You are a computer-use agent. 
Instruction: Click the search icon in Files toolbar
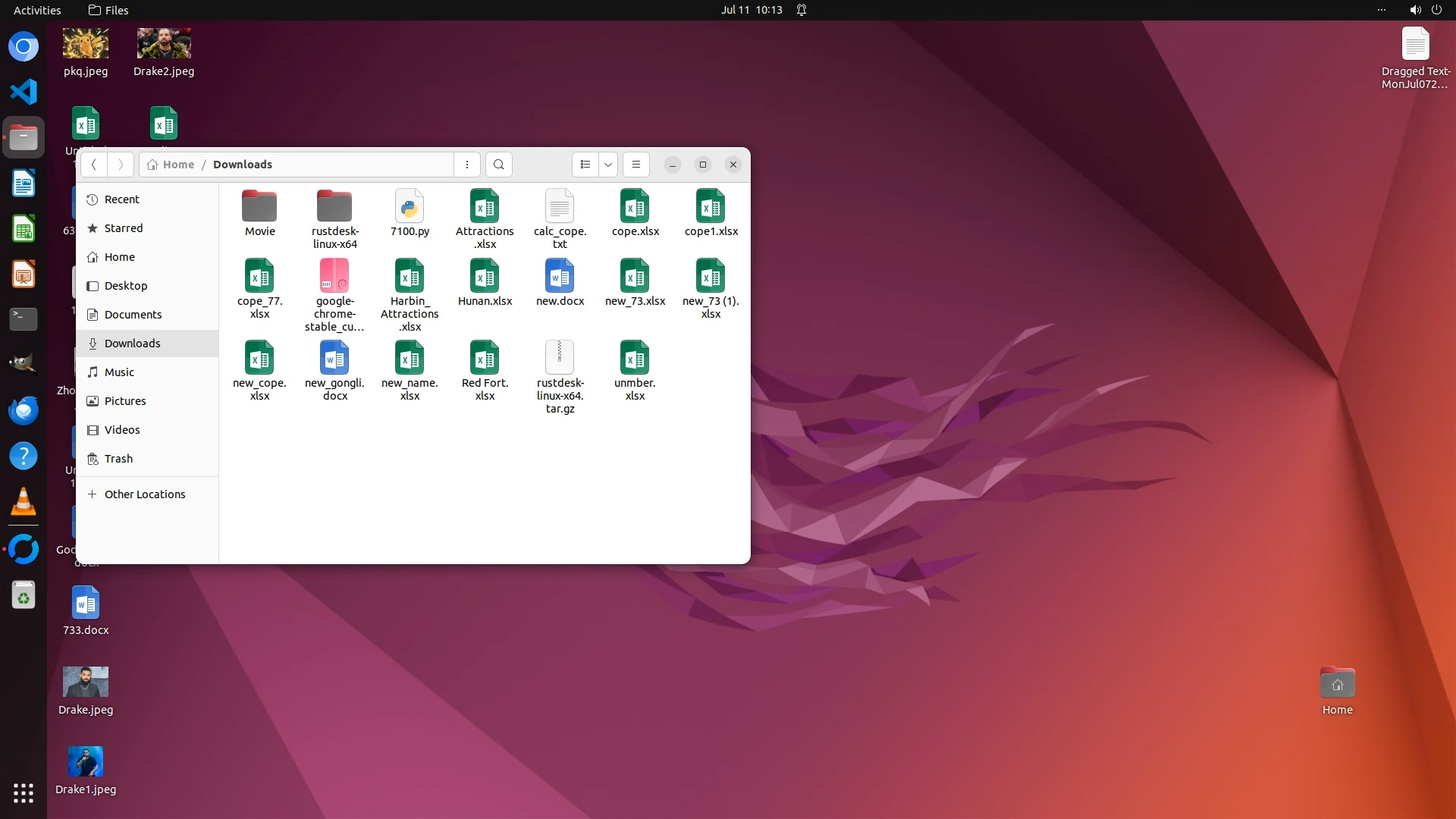click(498, 165)
